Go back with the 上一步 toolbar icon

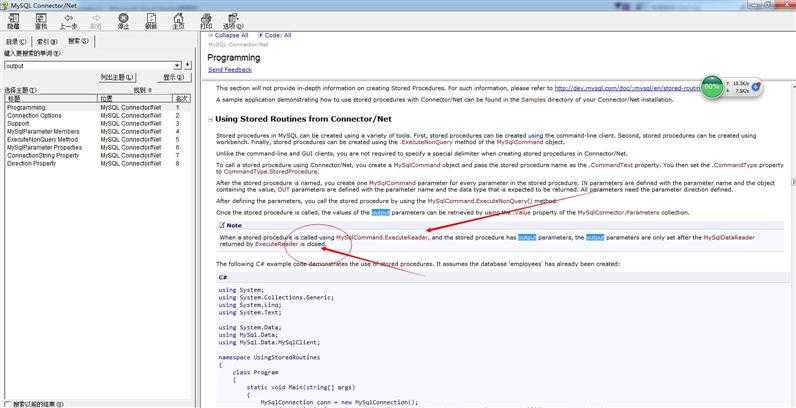[x=68, y=21]
